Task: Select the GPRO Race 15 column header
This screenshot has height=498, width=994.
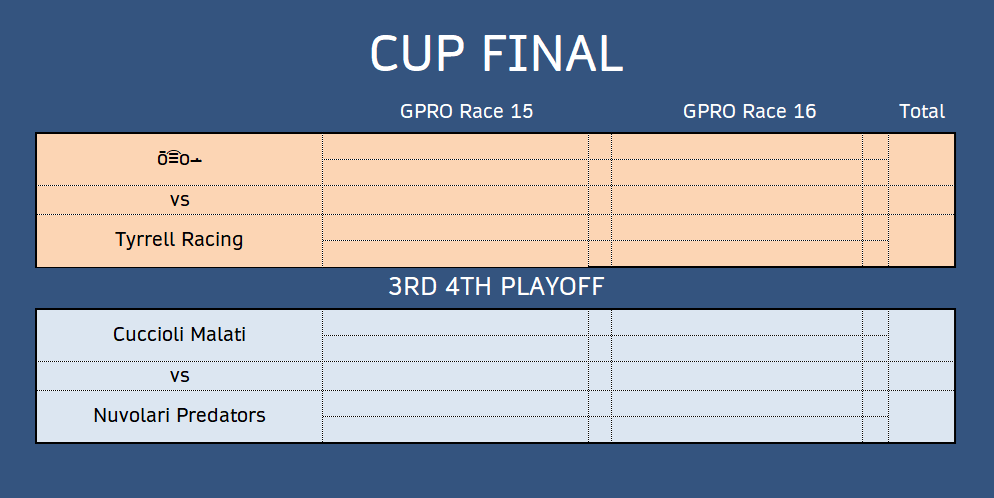Action: 467,112
